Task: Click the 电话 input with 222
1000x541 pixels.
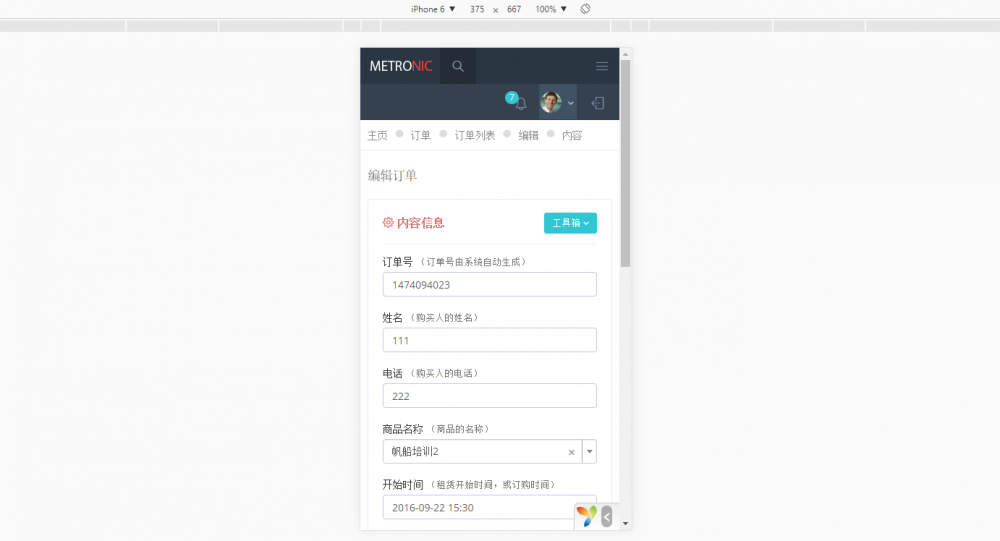Action: [489, 396]
